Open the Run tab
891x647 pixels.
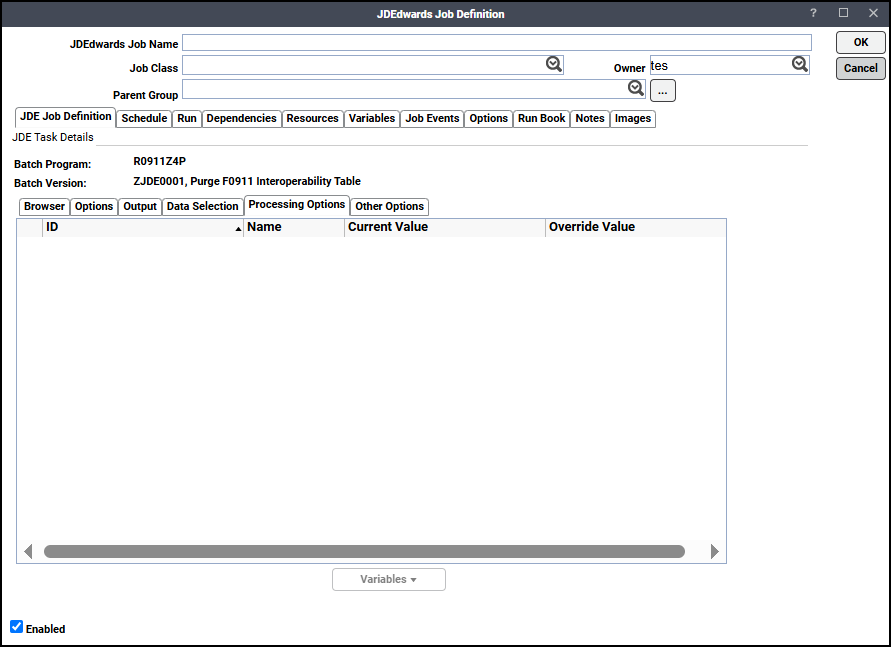(187, 118)
